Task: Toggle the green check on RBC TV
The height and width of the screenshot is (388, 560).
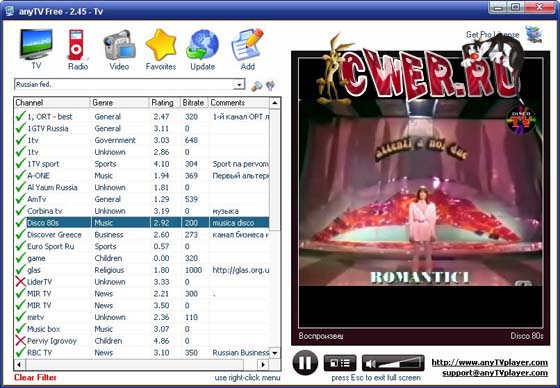Action: tap(21, 352)
